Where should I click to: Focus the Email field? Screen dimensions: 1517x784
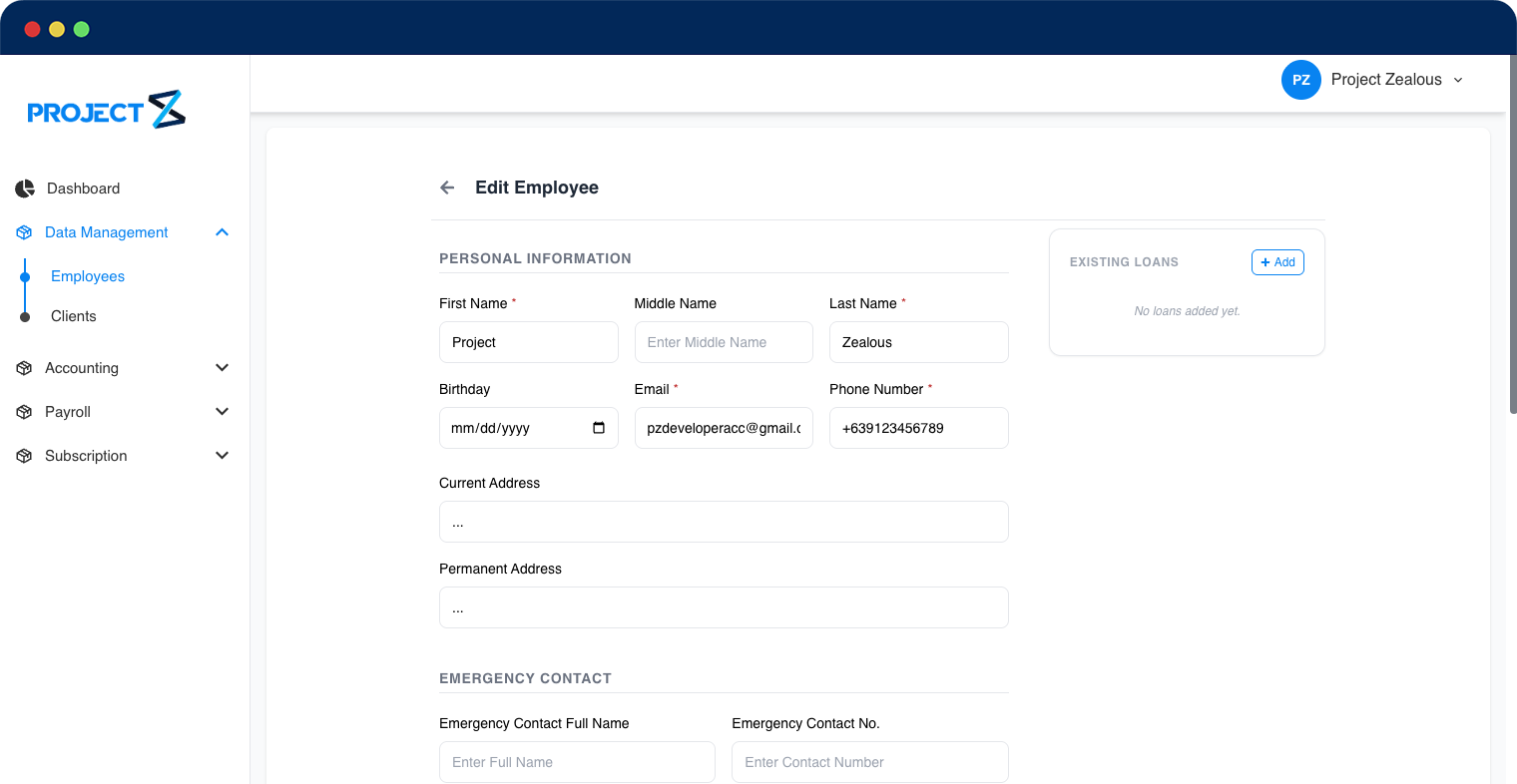(724, 428)
